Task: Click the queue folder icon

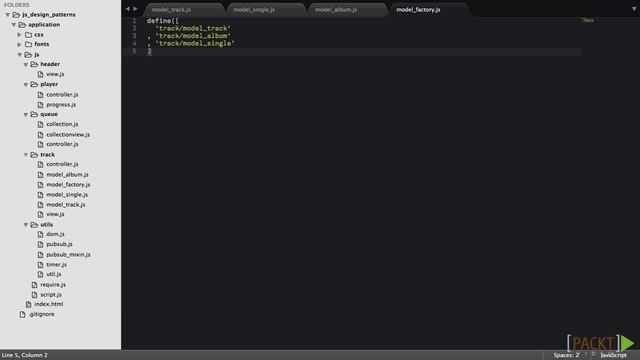Action: click(x=34, y=115)
